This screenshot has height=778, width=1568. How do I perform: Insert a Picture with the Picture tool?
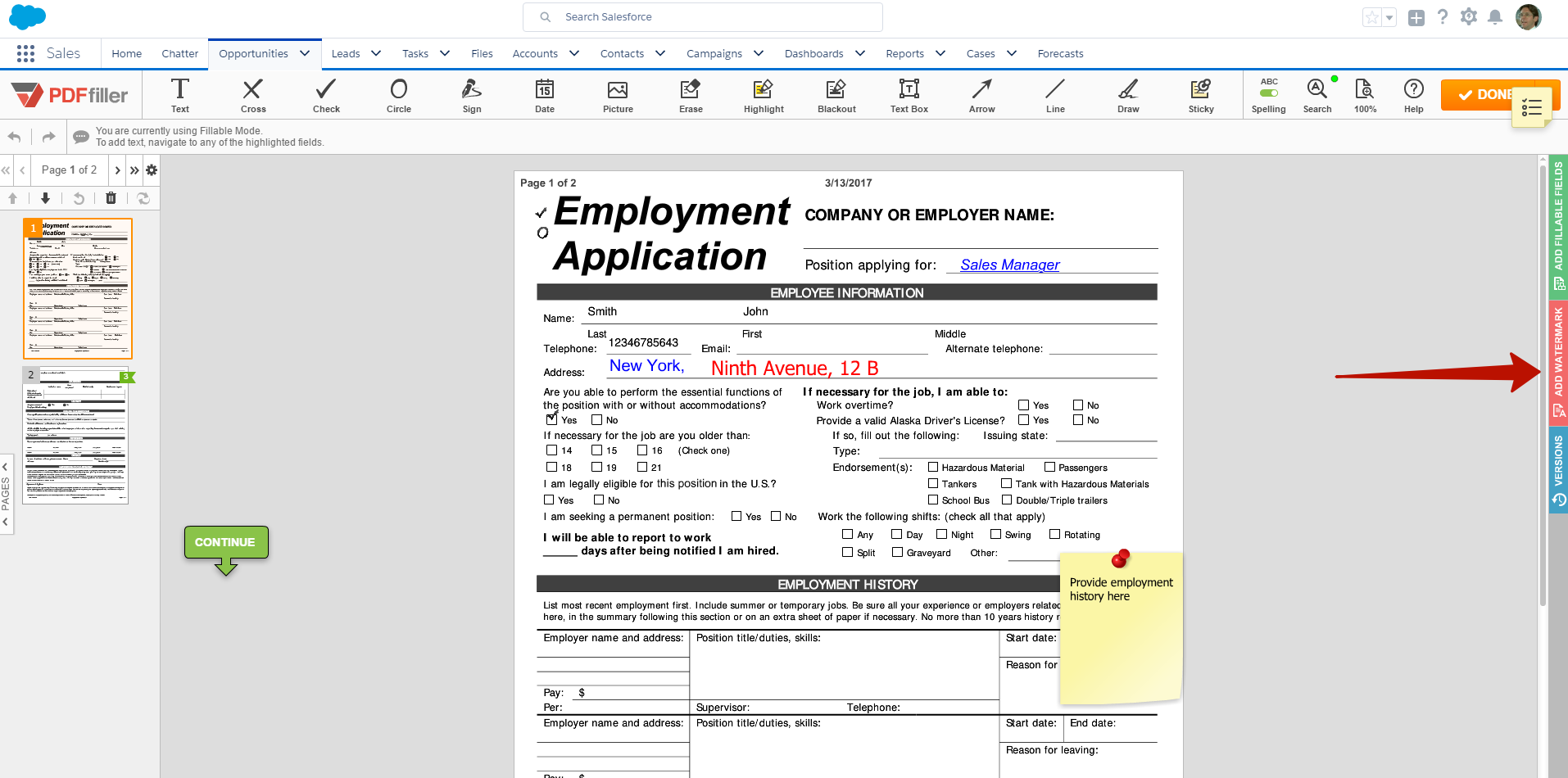point(618,95)
